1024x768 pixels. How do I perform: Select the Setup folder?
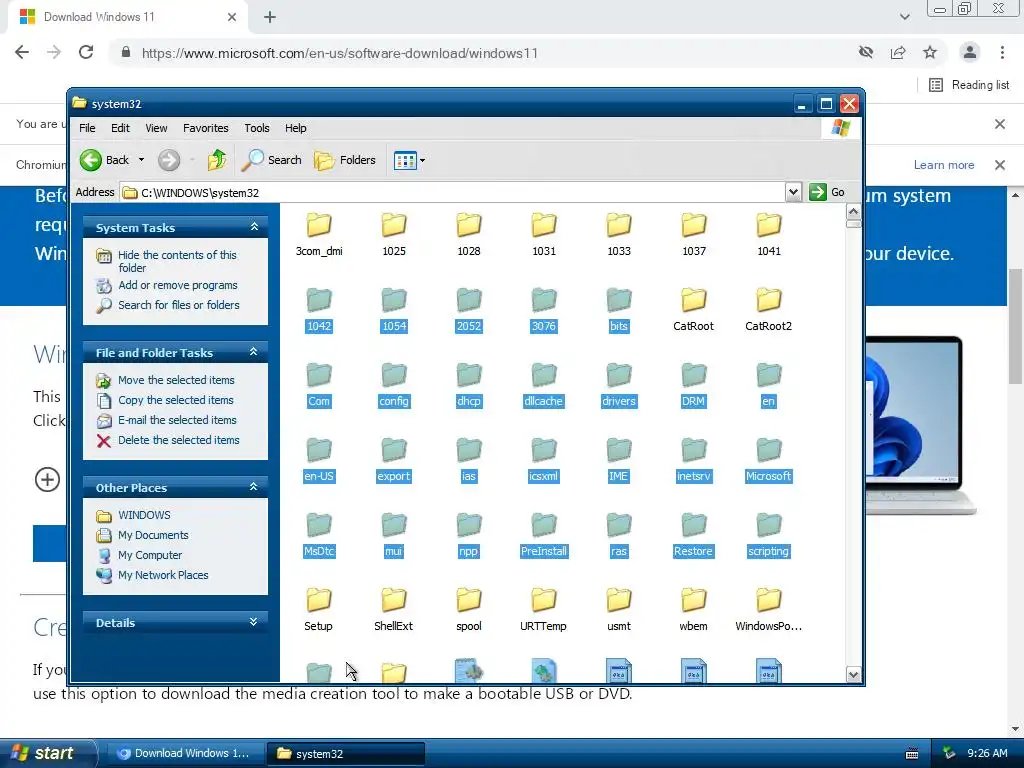tap(319, 609)
